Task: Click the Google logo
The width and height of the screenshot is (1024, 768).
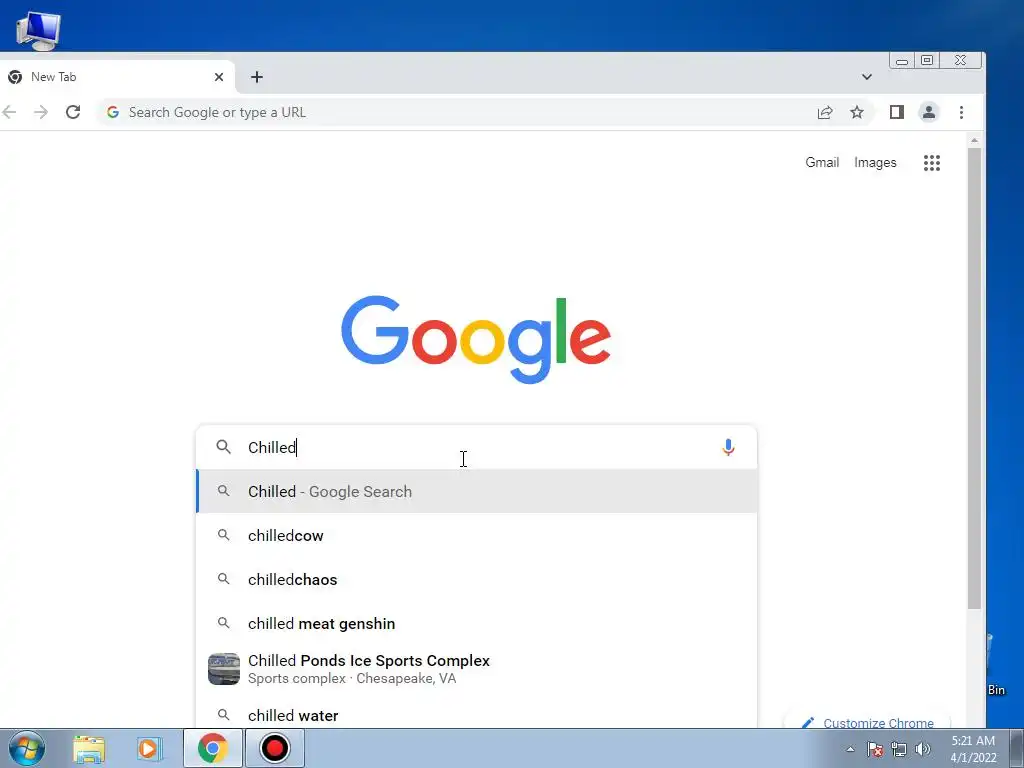Action: [476, 340]
